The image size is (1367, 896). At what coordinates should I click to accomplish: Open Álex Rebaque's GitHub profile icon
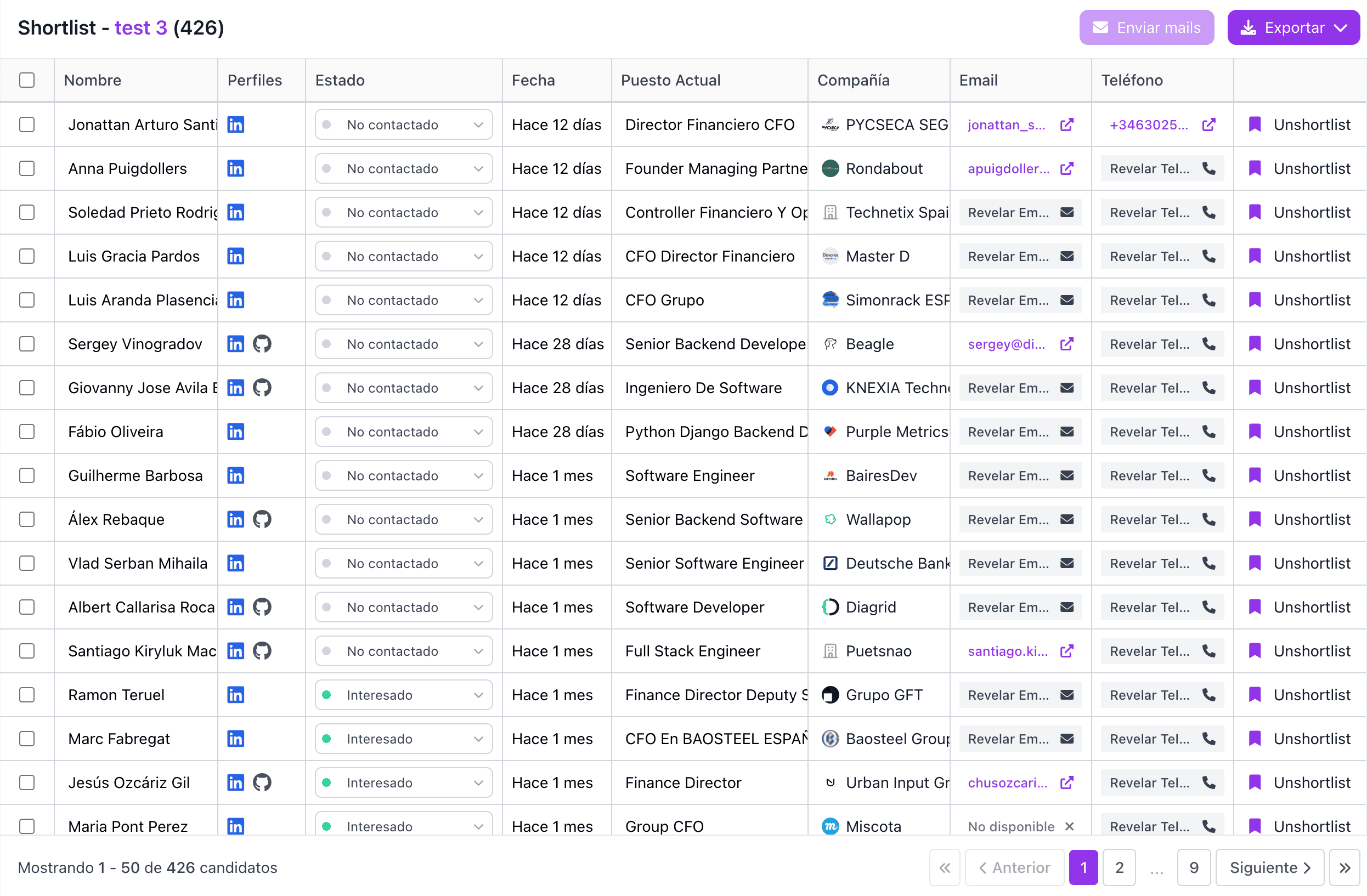[262, 519]
